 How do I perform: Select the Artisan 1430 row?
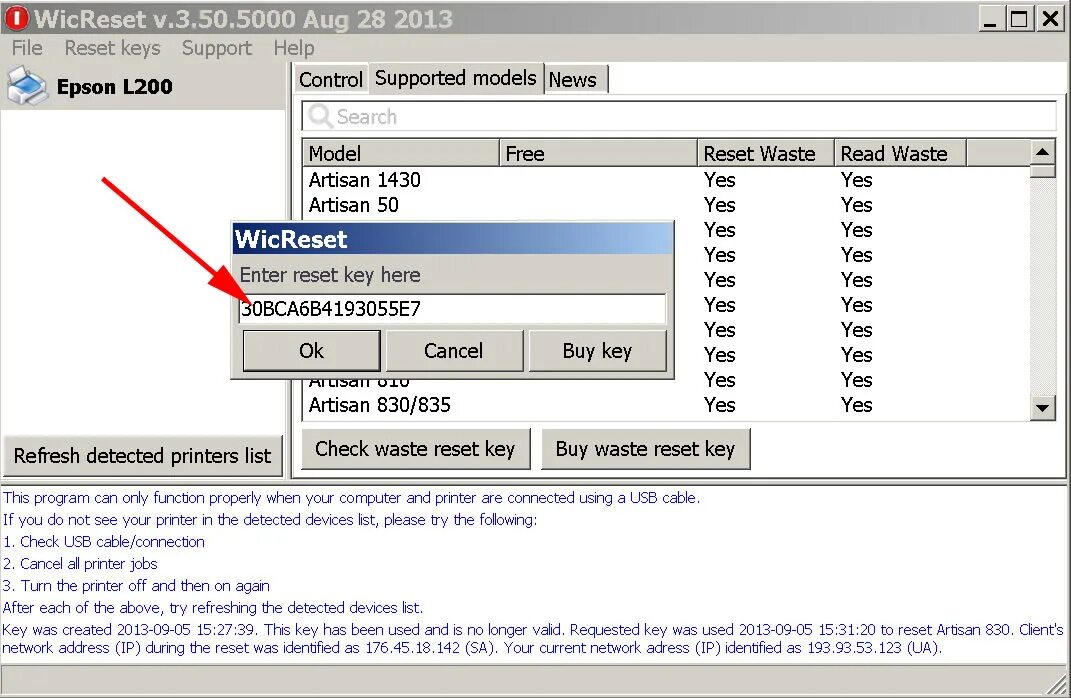point(666,180)
